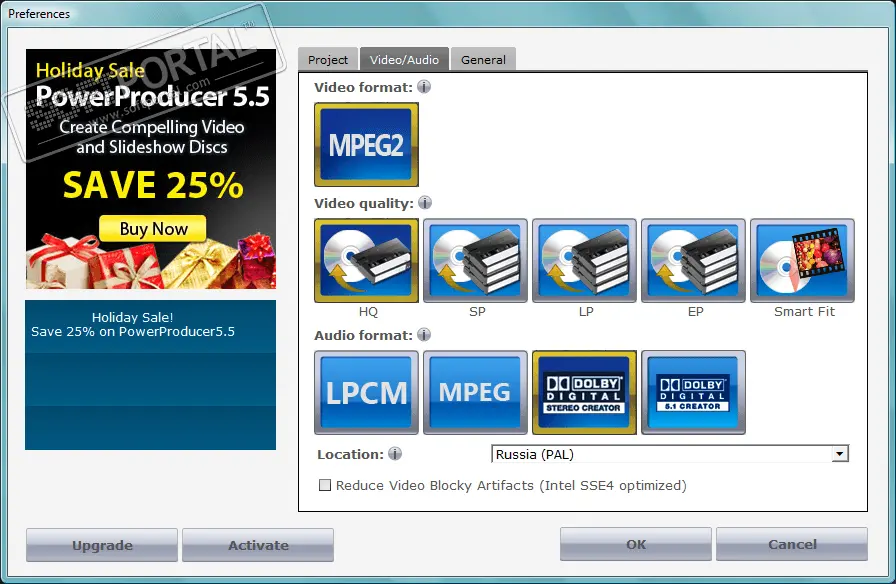Select SP video quality option

pos(475,261)
